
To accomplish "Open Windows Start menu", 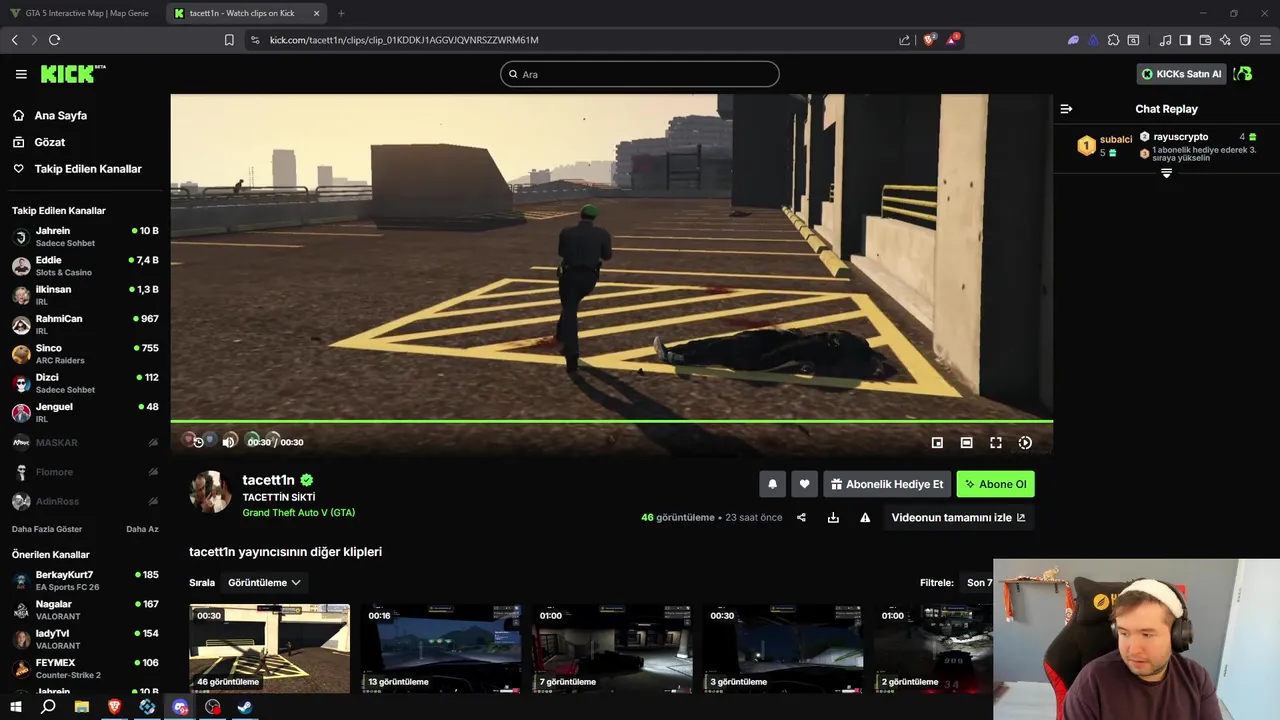I will pos(15,707).
